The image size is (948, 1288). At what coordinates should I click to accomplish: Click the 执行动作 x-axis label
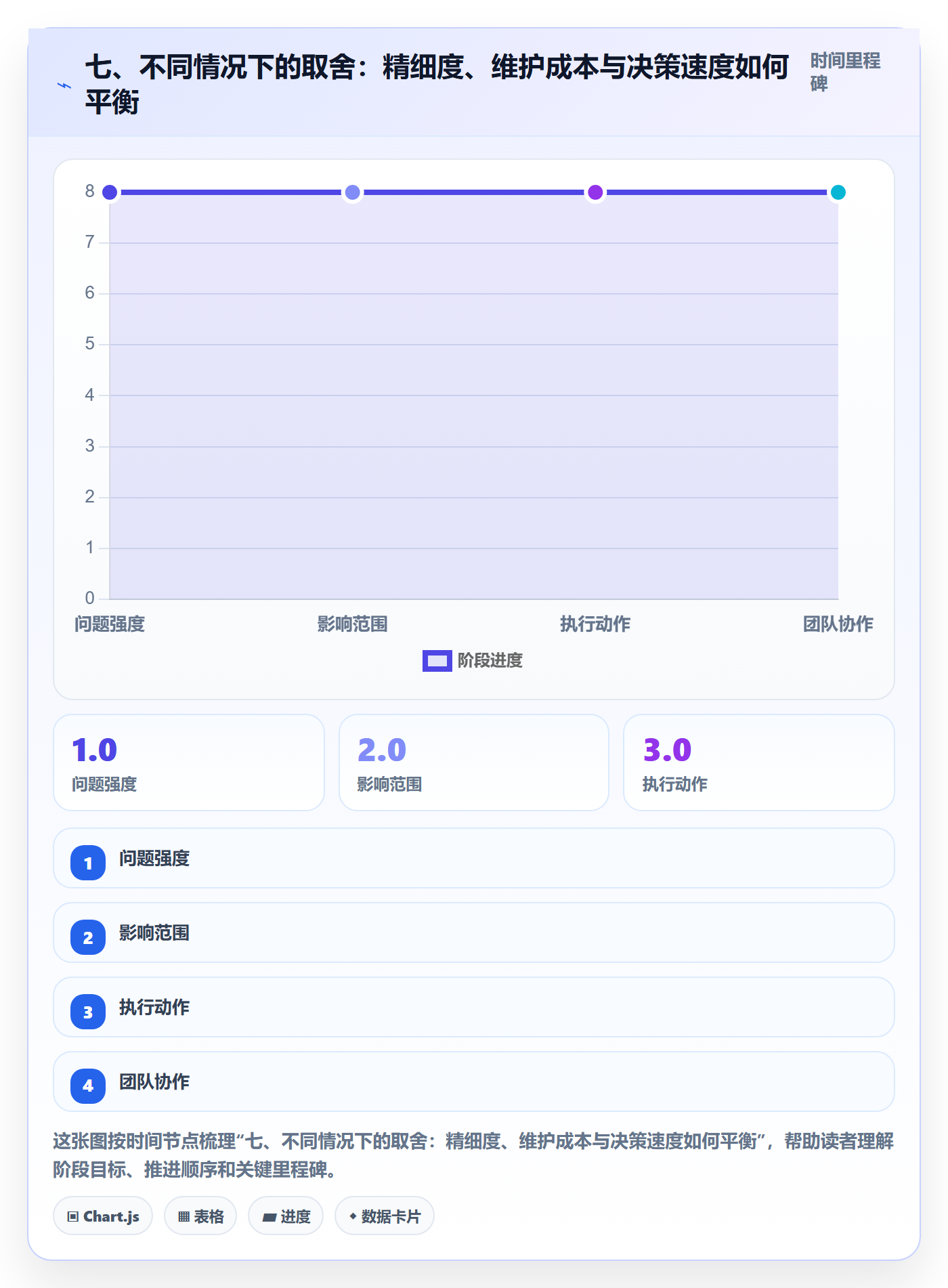595,624
